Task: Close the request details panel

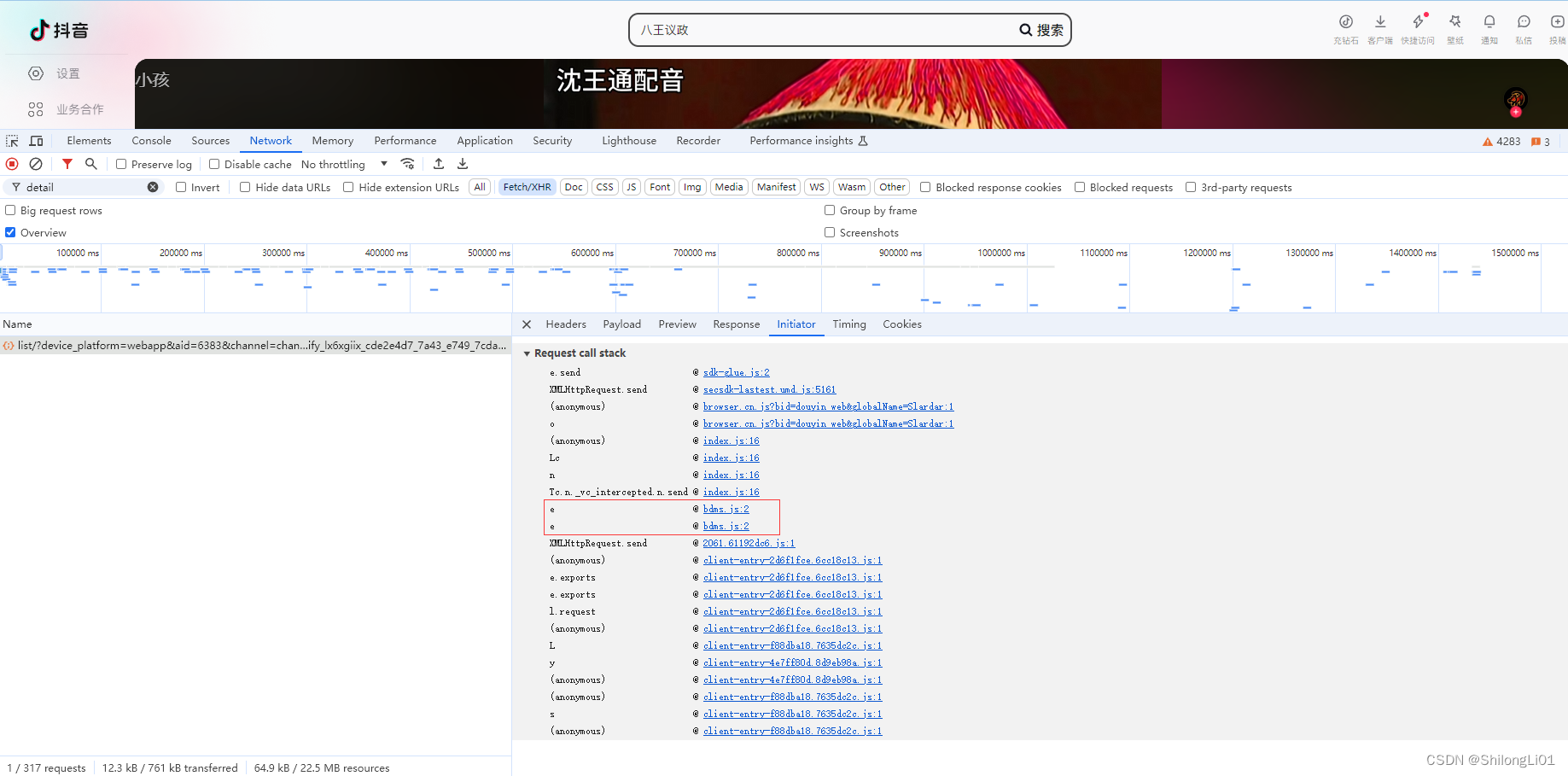Action: point(527,324)
